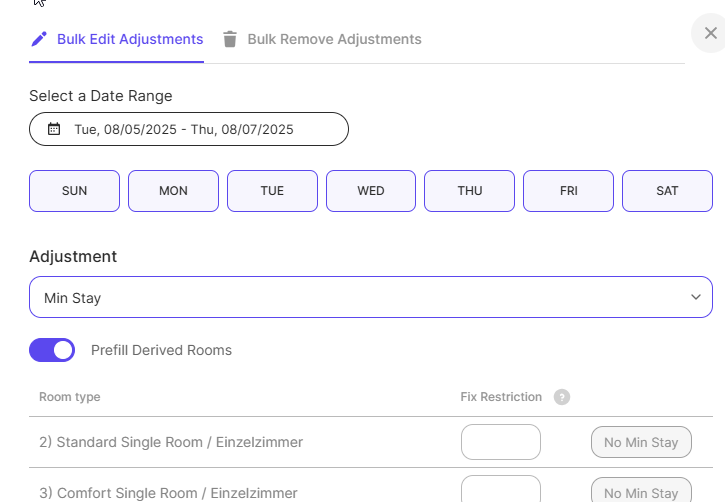Click No Min Stay for Standard Single Room
Screen dimensions: 725x502
point(641,442)
